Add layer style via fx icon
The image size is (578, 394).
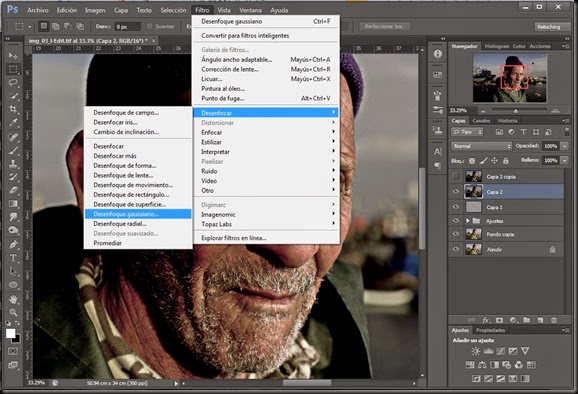click(486, 320)
